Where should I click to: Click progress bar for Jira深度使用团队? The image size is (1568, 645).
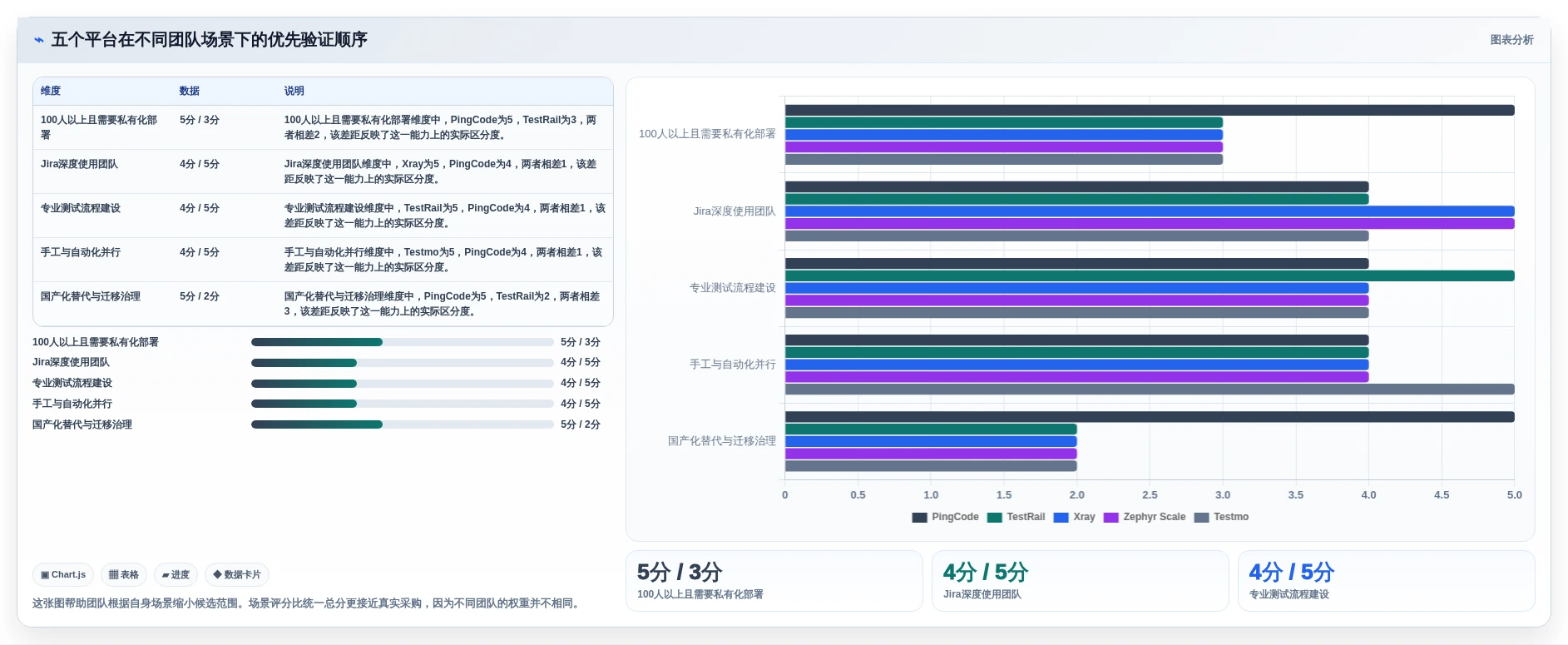click(x=403, y=363)
